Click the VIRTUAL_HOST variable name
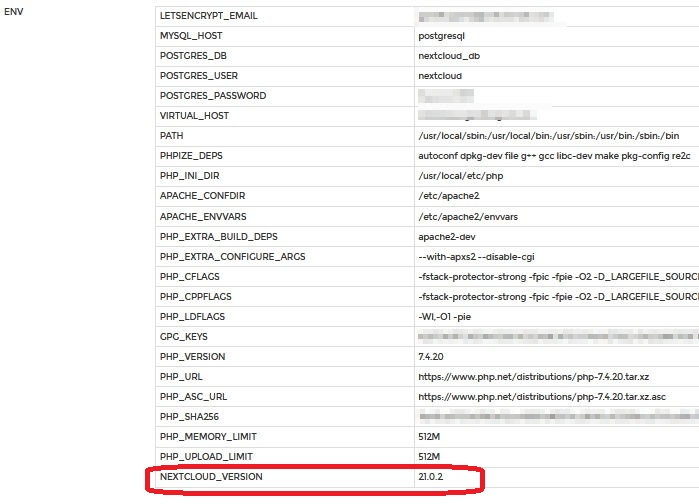This screenshot has width=699, height=504. coord(194,116)
